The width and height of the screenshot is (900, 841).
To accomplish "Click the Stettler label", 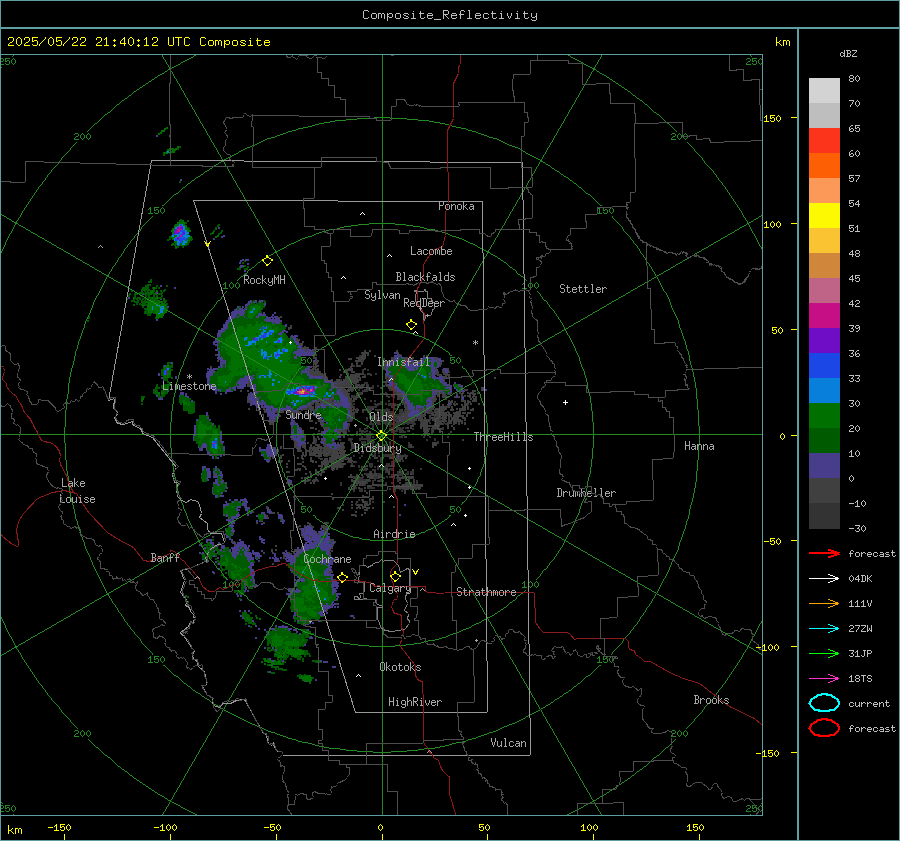I will [x=583, y=289].
